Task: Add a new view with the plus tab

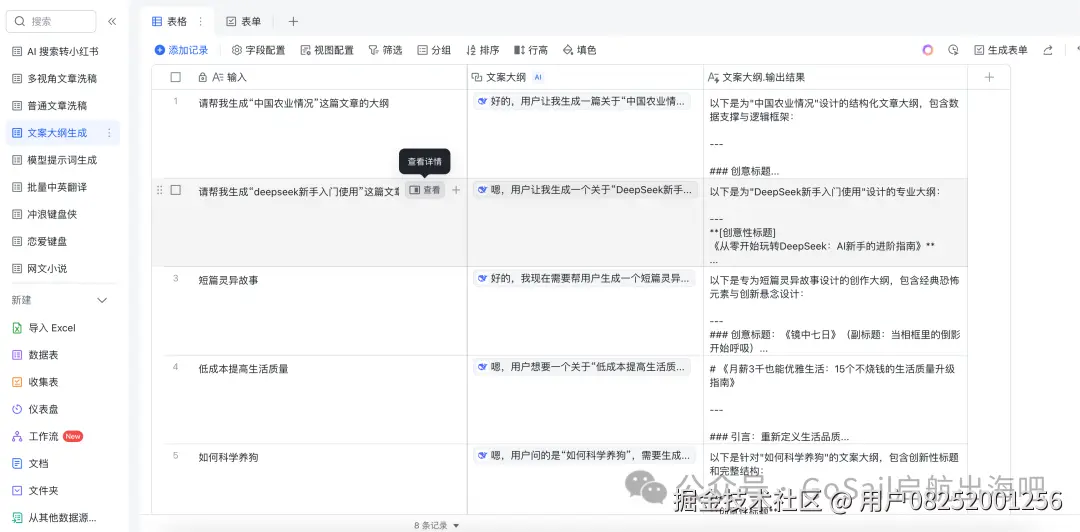Action: pyautogui.click(x=293, y=21)
